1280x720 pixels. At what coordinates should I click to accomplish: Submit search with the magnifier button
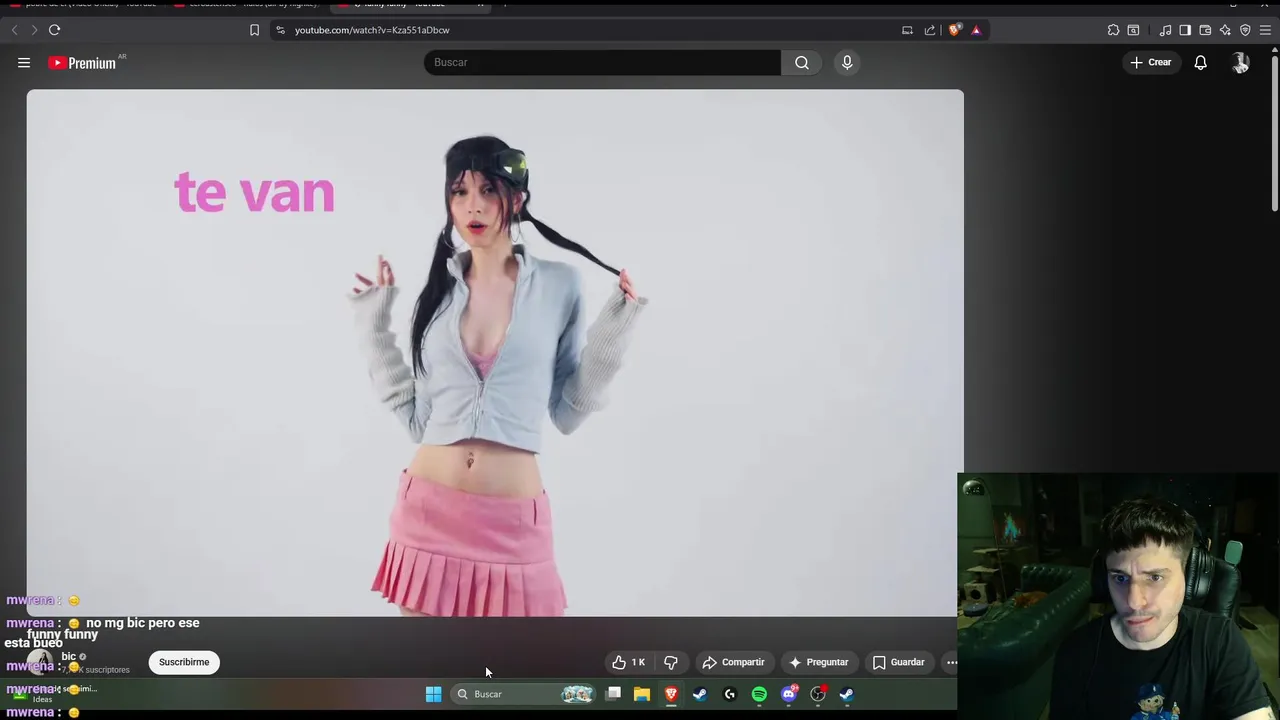[x=802, y=62]
